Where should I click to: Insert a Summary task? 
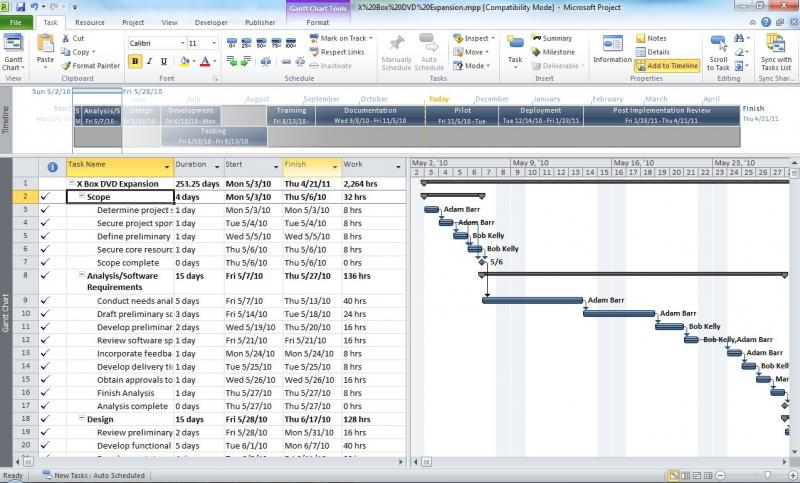coord(552,38)
